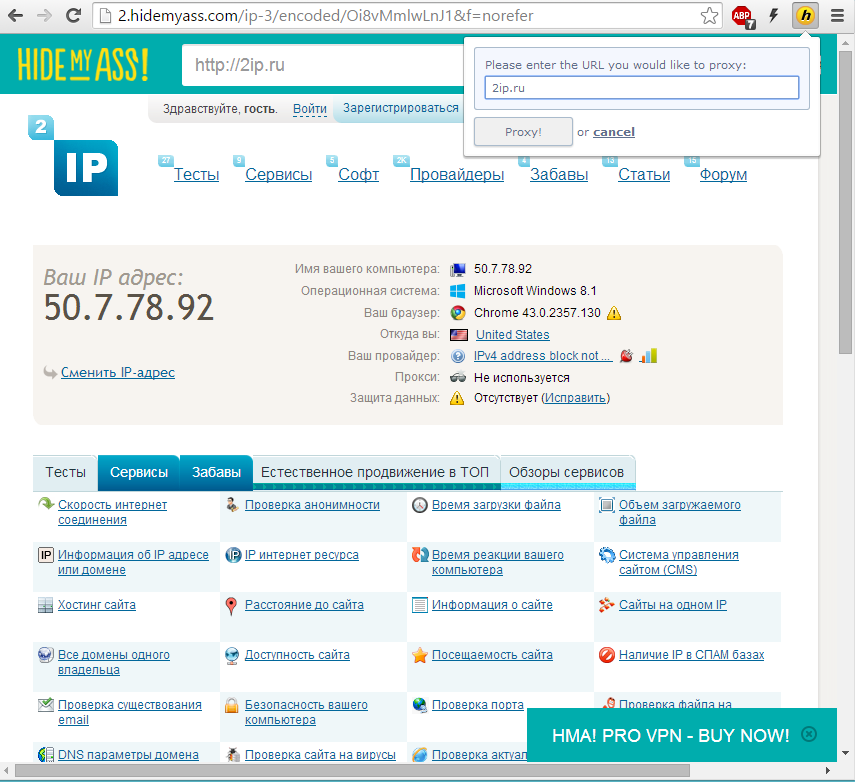Toggle the HideMyAss extension icon

pos(805,15)
